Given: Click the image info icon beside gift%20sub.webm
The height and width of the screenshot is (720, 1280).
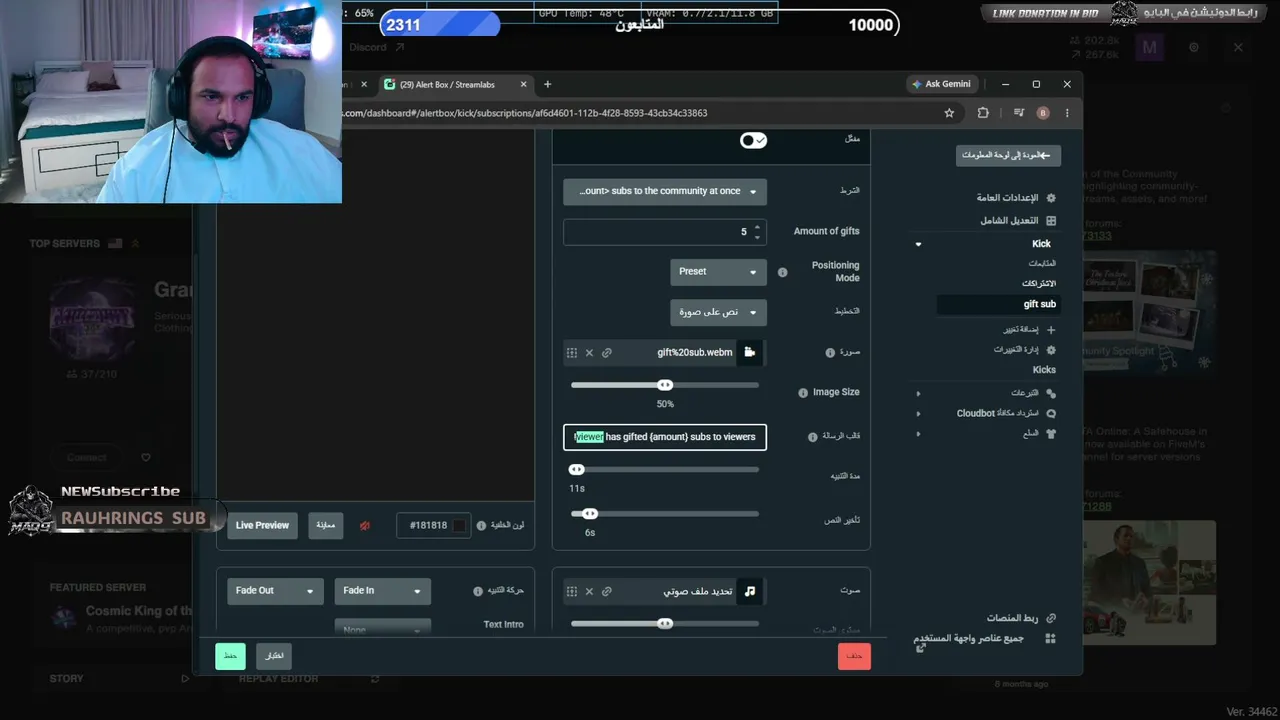Looking at the screenshot, I should [830, 353].
